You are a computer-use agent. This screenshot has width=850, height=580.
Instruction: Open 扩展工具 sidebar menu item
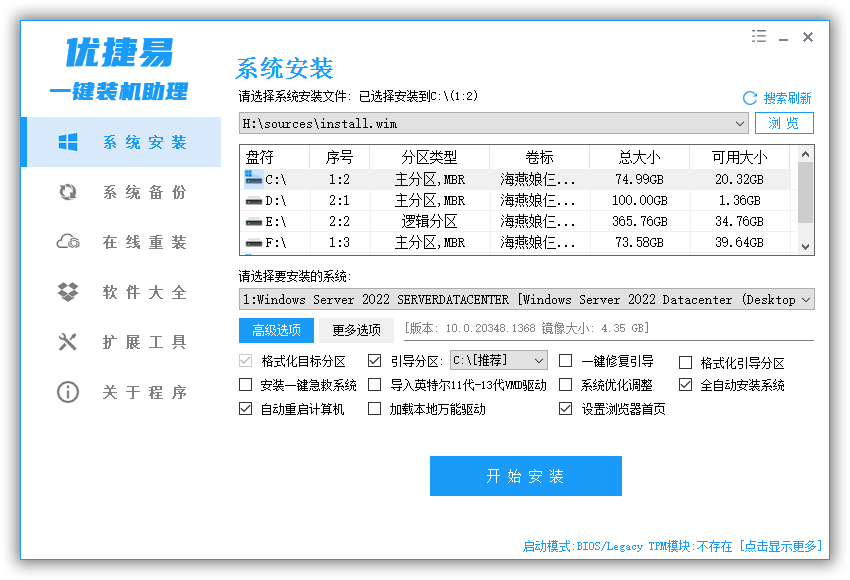122,341
